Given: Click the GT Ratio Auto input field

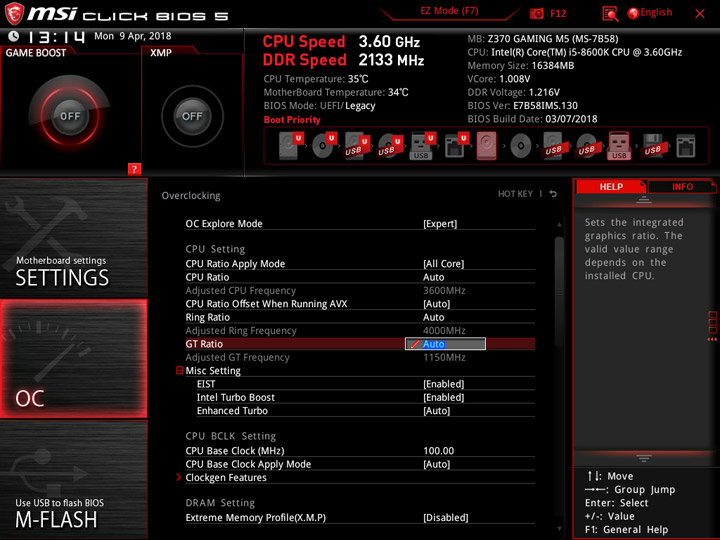Looking at the screenshot, I should [445, 343].
